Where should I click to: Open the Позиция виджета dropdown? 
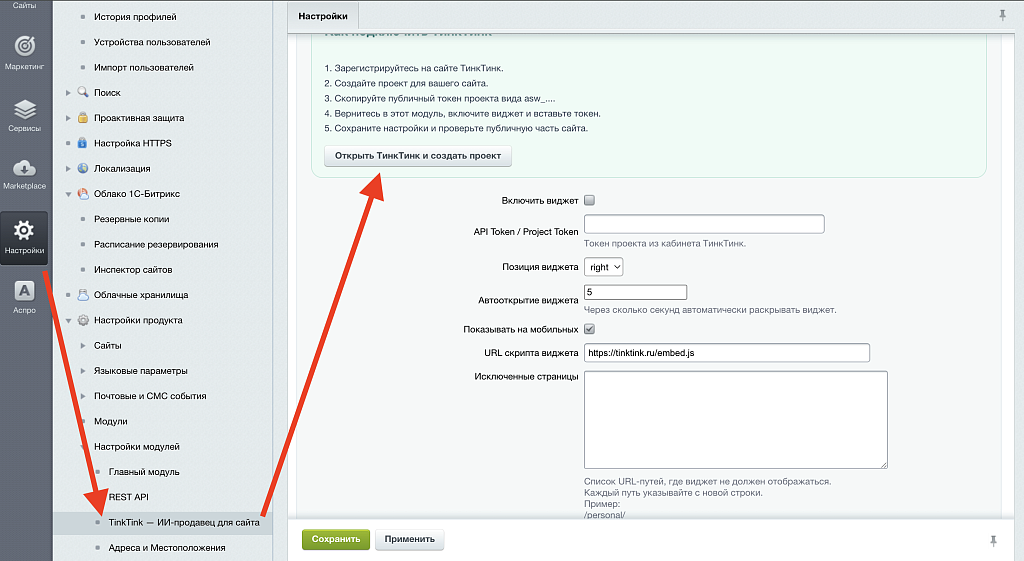(x=603, y=266)
